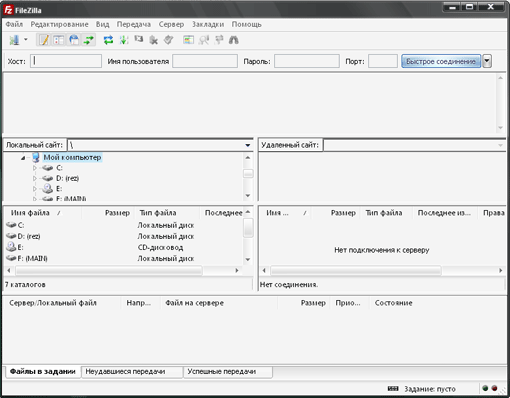Open the Вид menu

[x=103, y=24]
